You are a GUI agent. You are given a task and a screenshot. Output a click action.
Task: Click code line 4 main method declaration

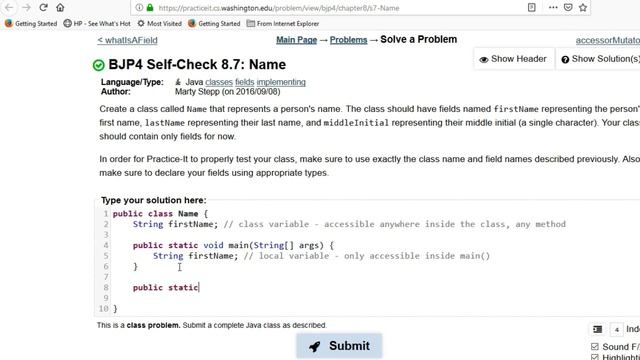233,245
